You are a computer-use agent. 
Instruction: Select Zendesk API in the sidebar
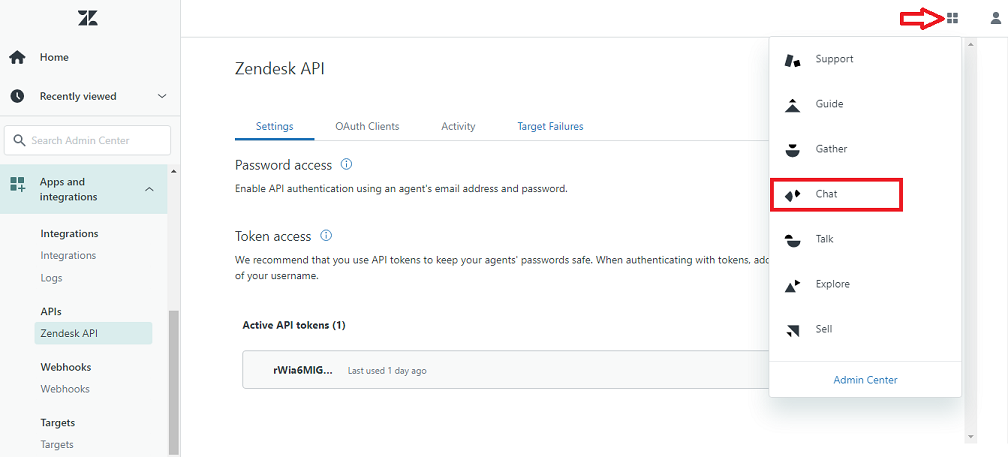93,334
